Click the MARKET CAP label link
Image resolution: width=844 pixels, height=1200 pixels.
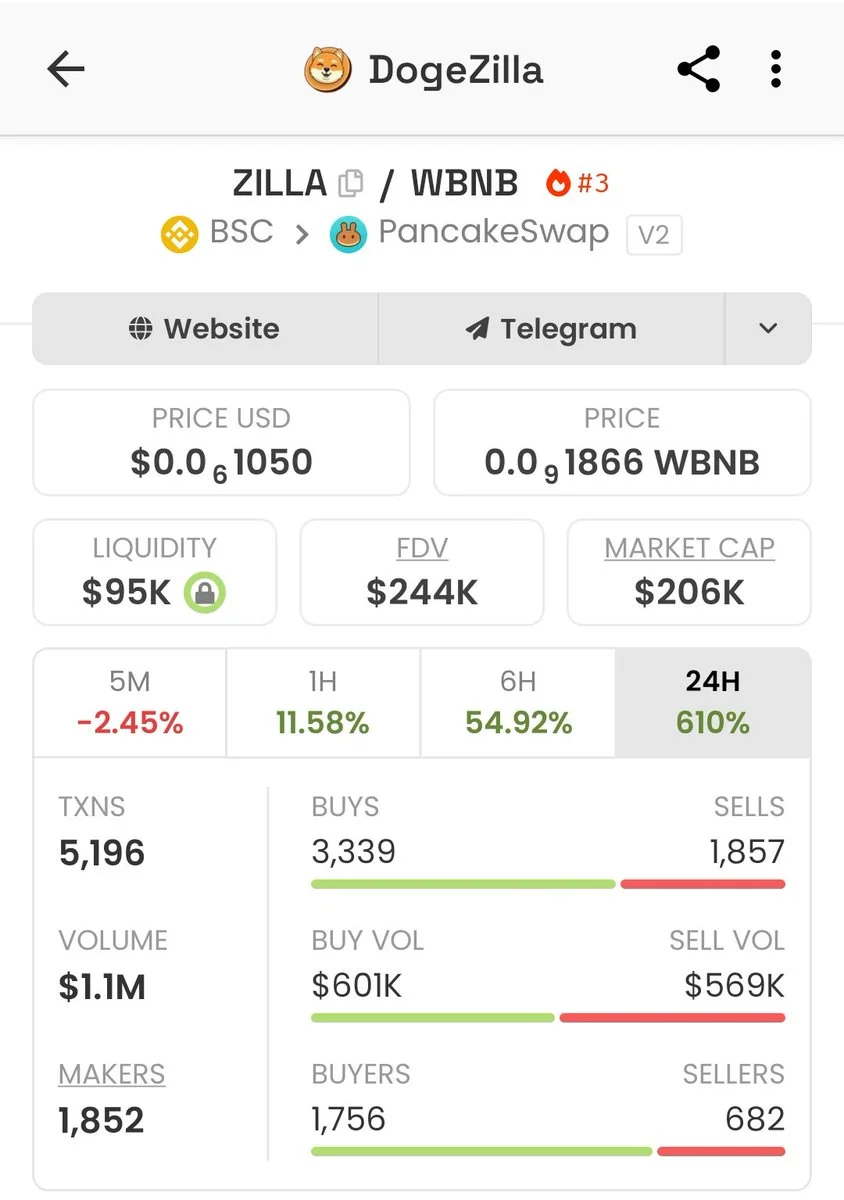coord(690,548)
